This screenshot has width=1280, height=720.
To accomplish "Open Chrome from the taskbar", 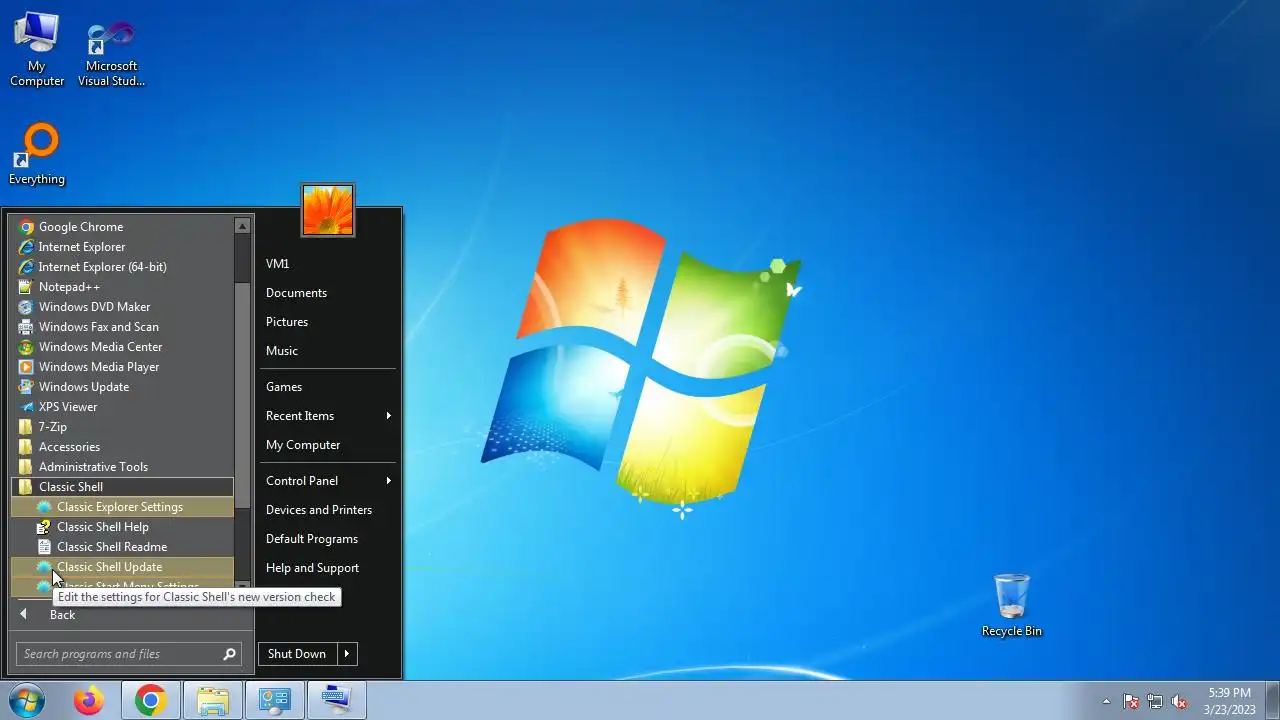I will point(151,700).
